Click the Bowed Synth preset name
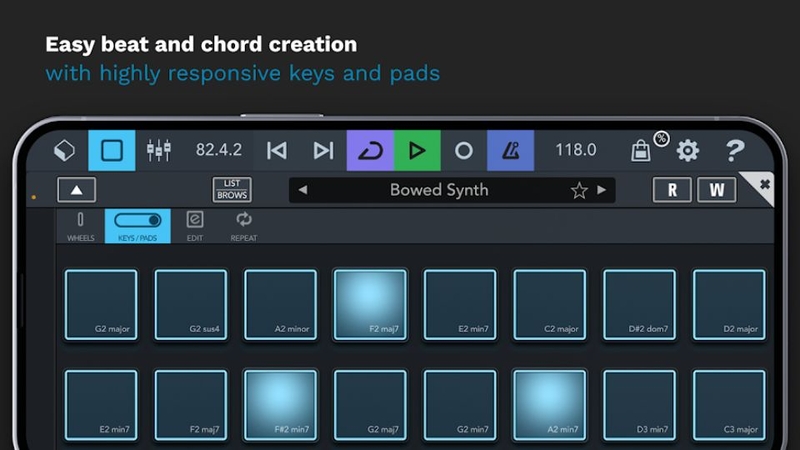 tap(439, 190)
